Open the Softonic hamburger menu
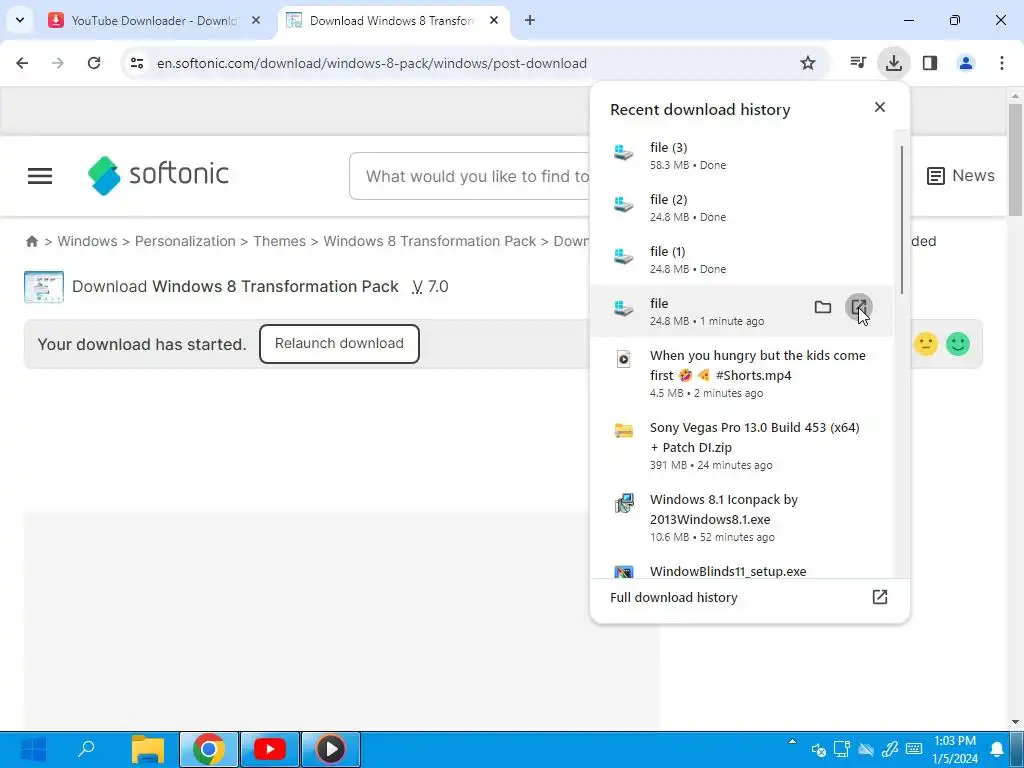The image size is (1024, 768). pos(40,176)
